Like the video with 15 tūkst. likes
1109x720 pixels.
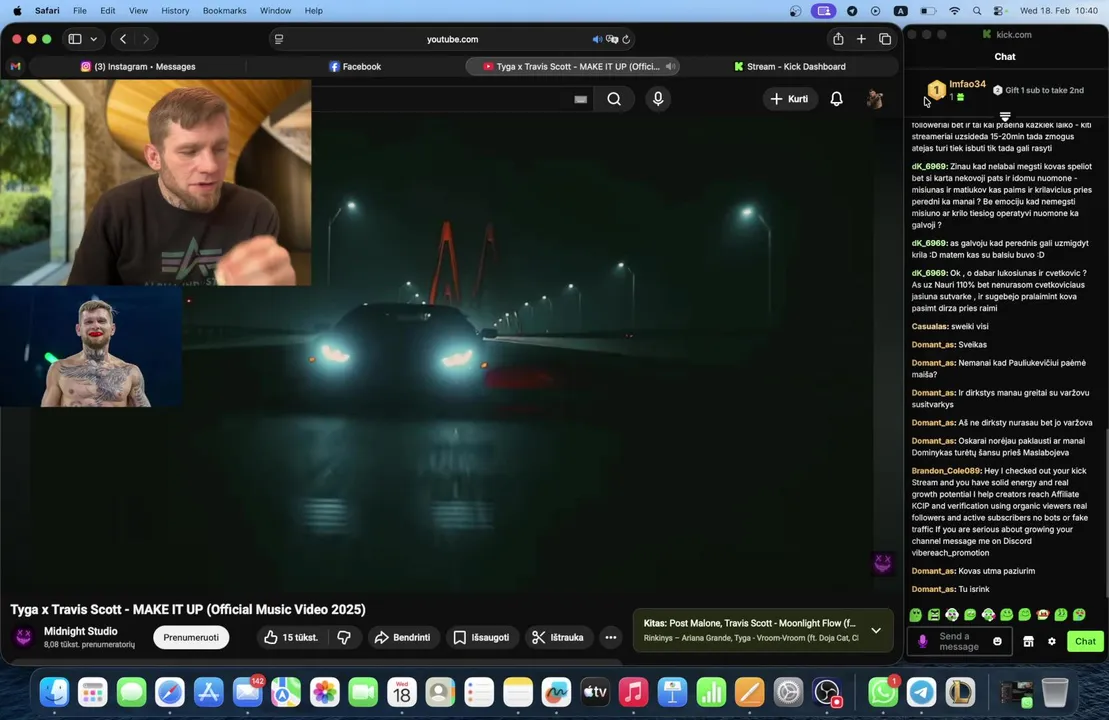pyautogui.click(x=291, y=637)
